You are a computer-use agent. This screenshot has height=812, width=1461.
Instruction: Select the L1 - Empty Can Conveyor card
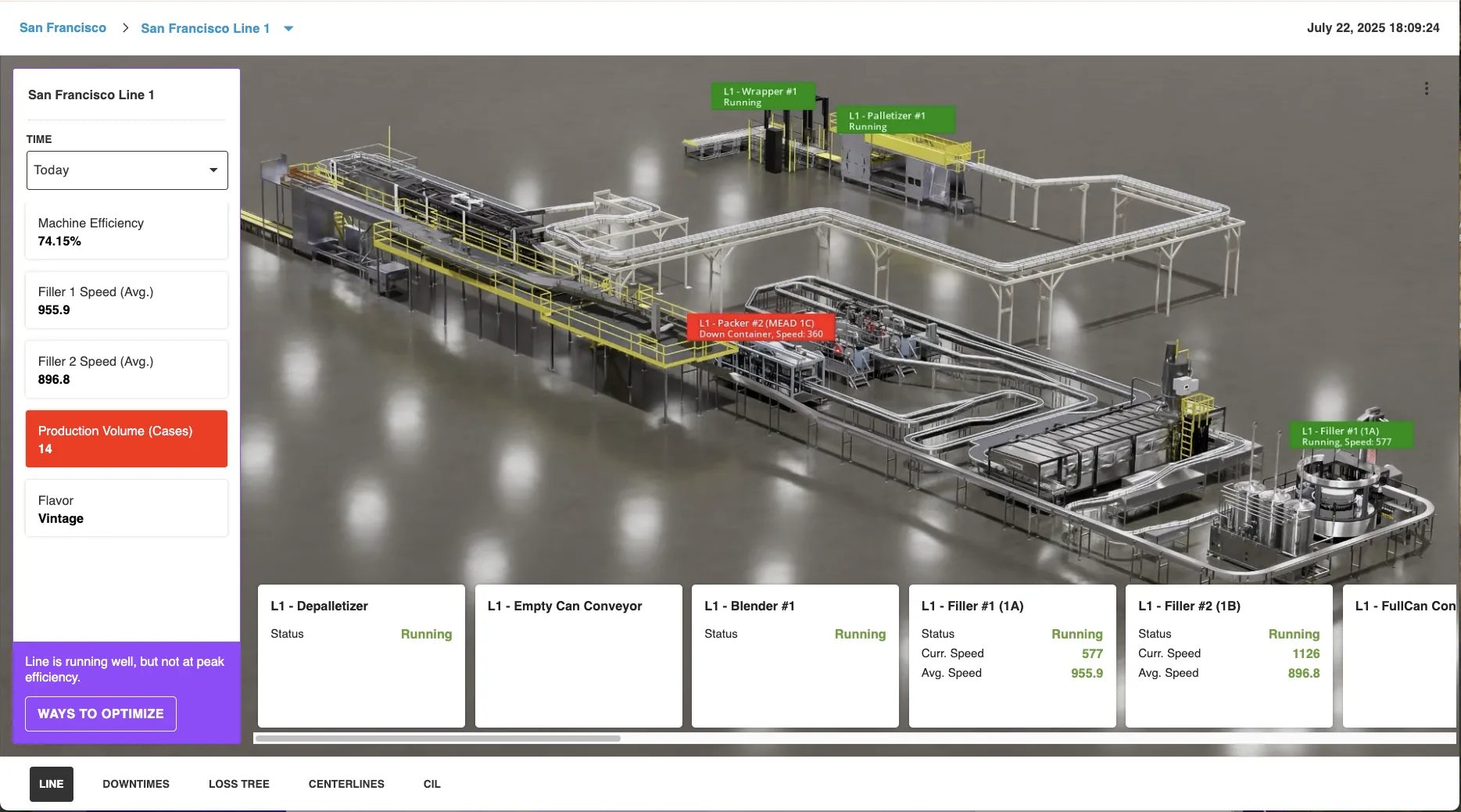click(x=578, y=656)
